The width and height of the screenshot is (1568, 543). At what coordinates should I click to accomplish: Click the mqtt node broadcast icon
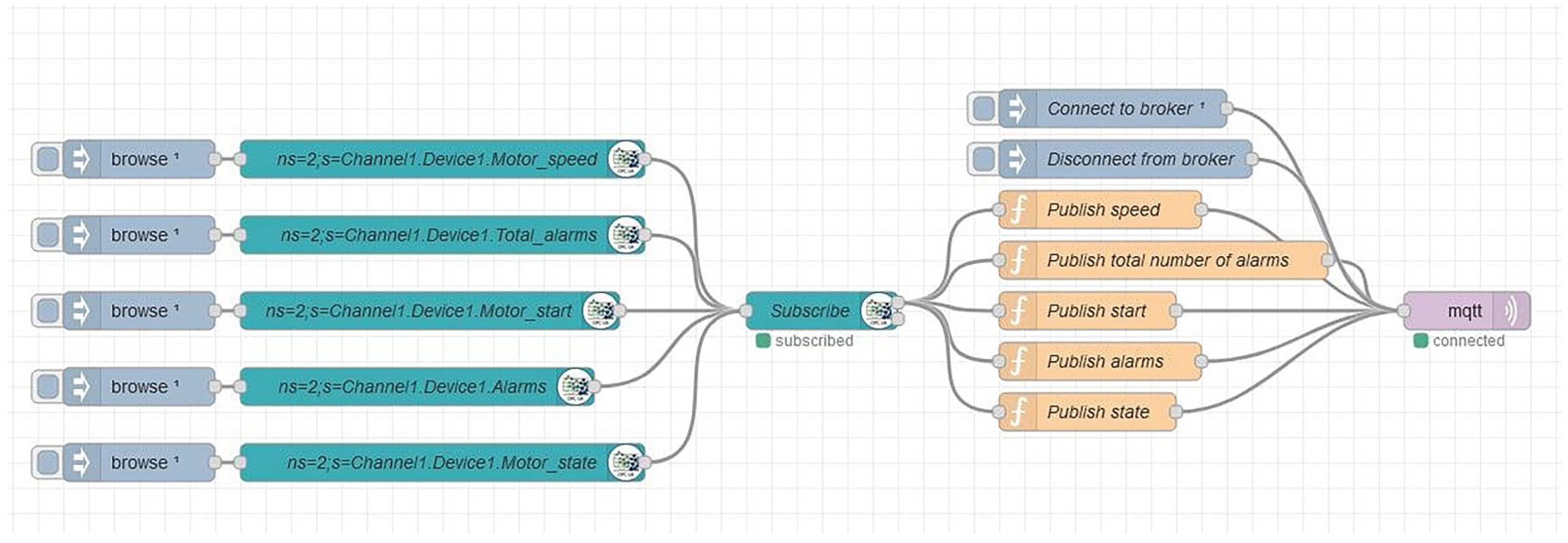[x=1511, y=311]
